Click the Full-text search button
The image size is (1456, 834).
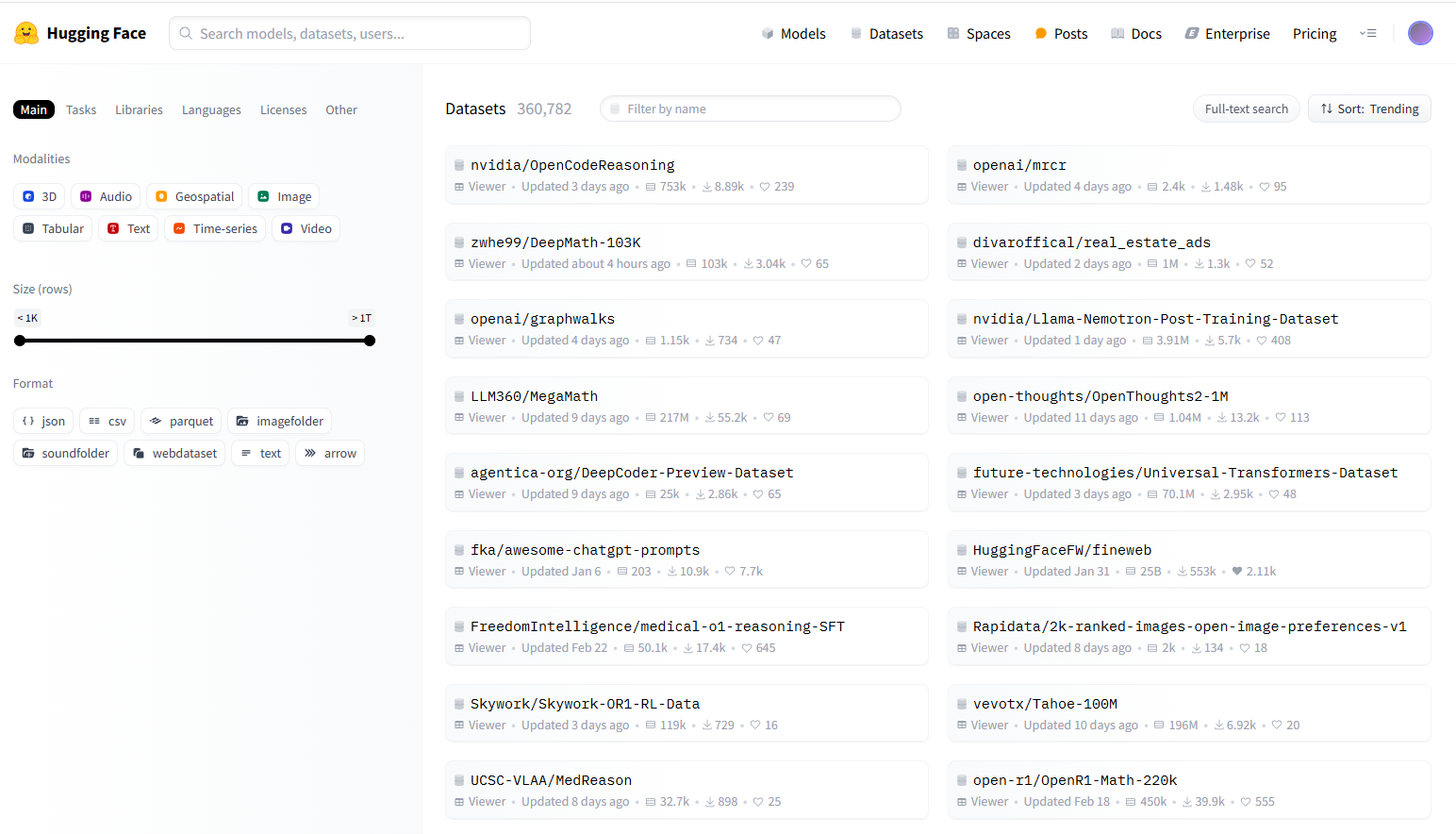tap(1246, 108)
